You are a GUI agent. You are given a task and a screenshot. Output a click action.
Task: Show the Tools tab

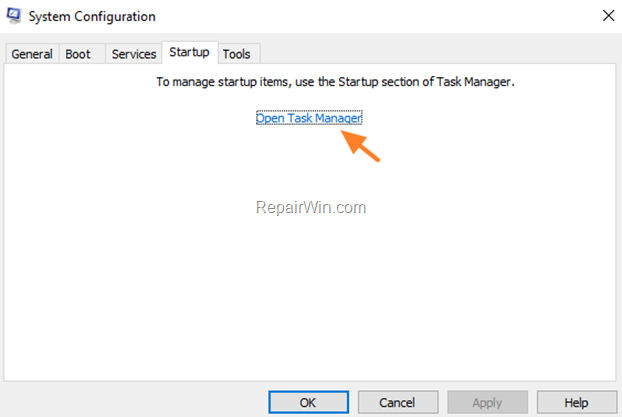click(237, 54)
